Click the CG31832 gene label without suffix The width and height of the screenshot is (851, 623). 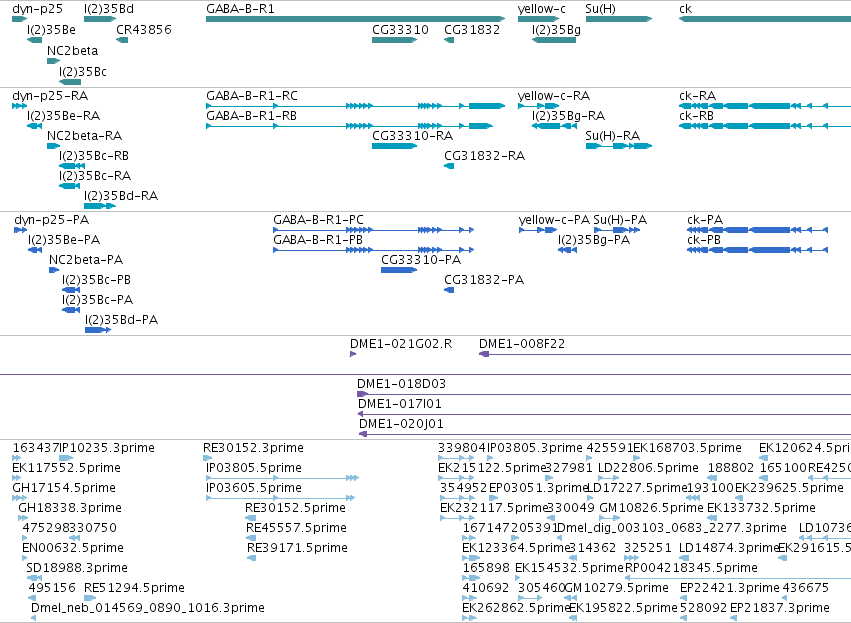coord(472,30)
